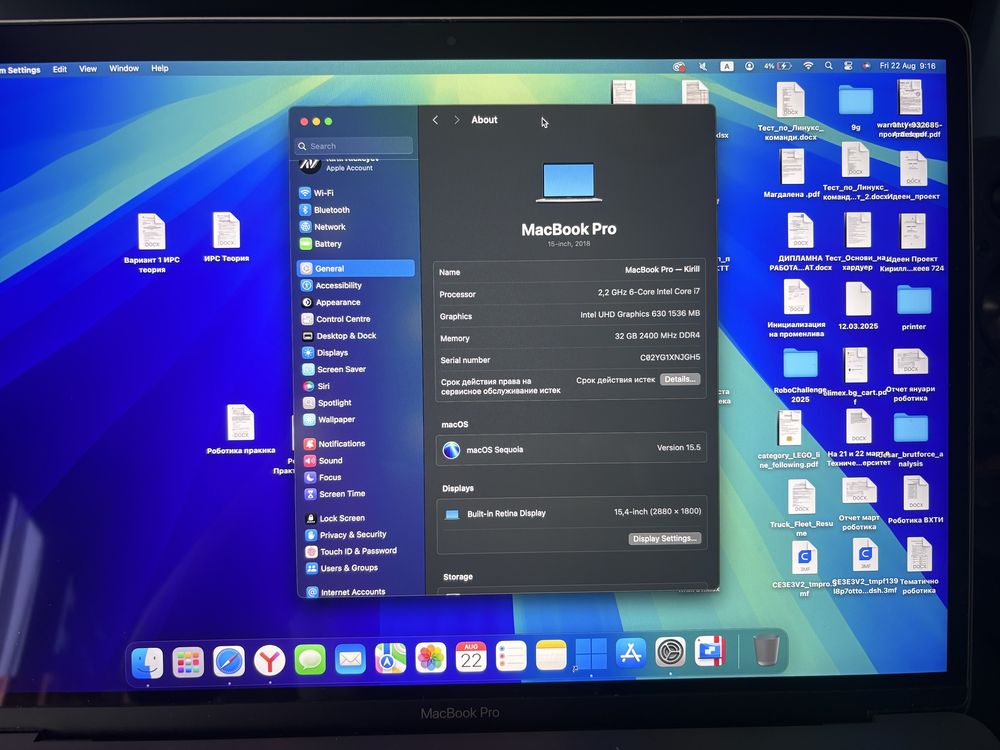Launch Safari from the Dock

pyautogui.click(x=229, y=661)
